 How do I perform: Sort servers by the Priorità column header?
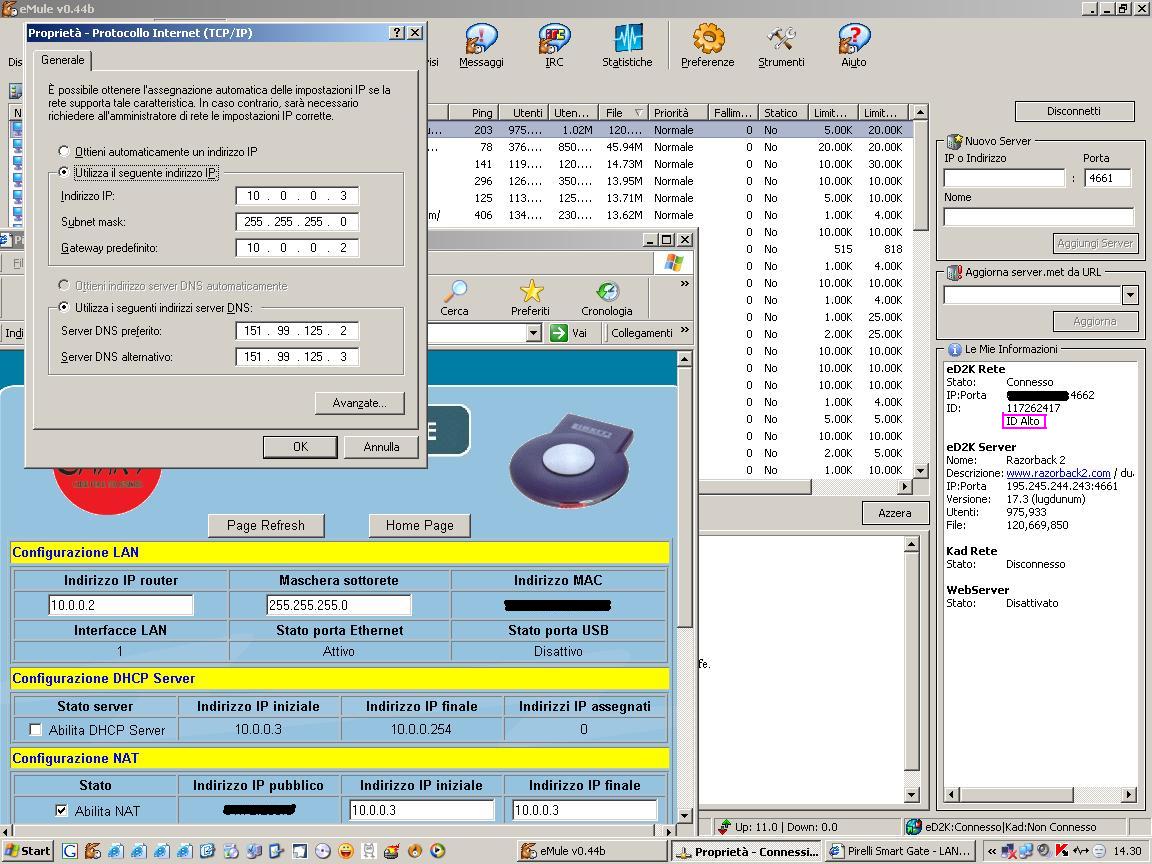[x=678, y=112]
